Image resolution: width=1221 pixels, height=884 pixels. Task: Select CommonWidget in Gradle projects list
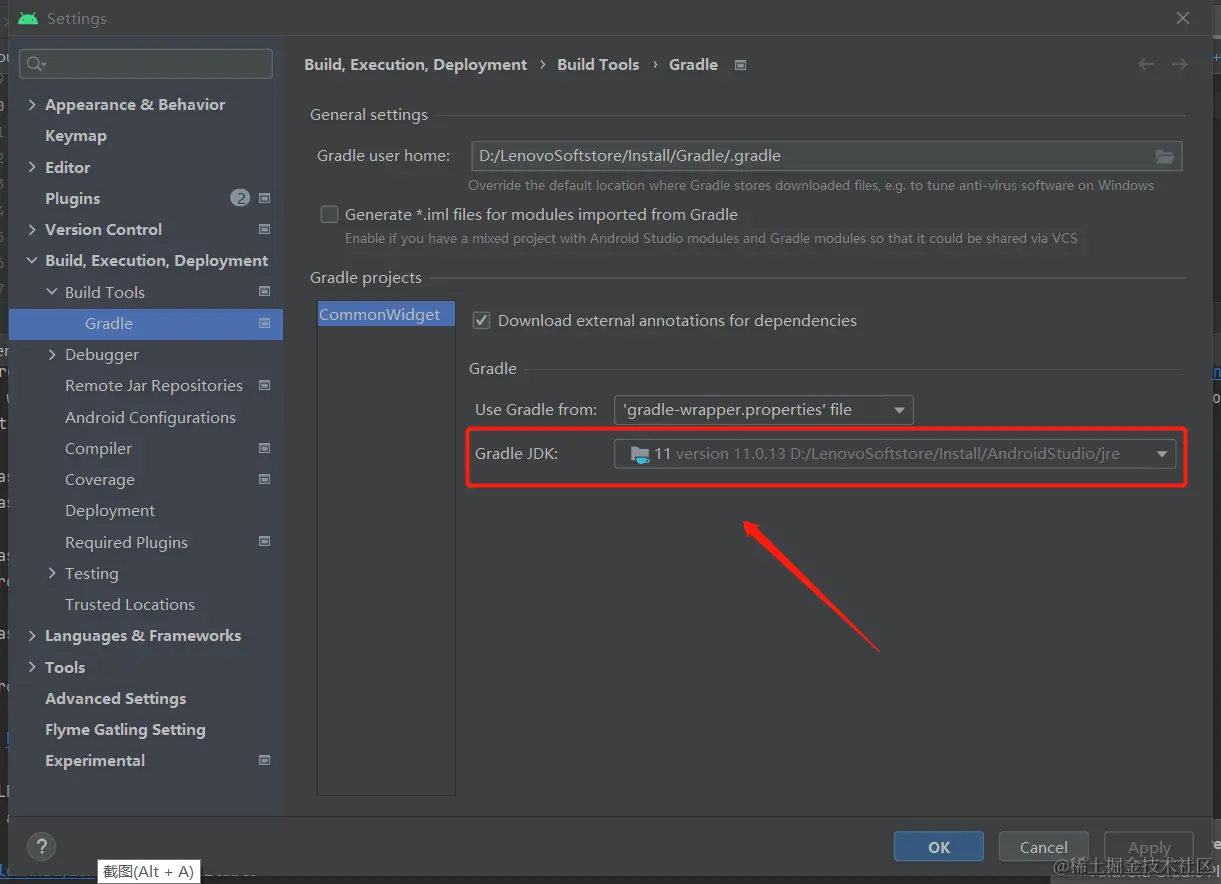pyautogui.click(x=386, y=314)
